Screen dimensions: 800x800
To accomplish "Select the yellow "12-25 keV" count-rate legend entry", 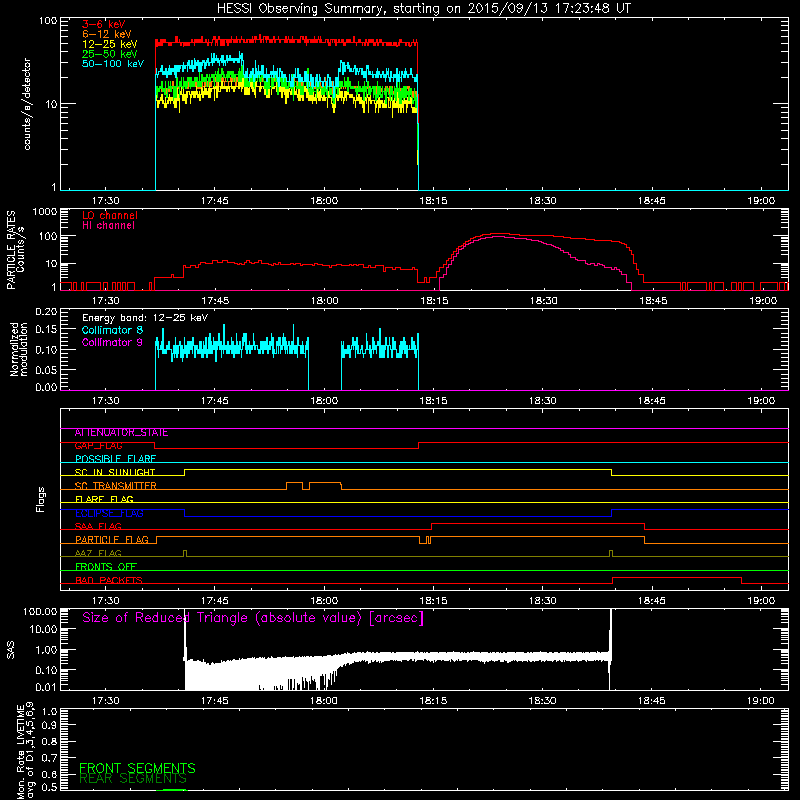I will point(110,44).
